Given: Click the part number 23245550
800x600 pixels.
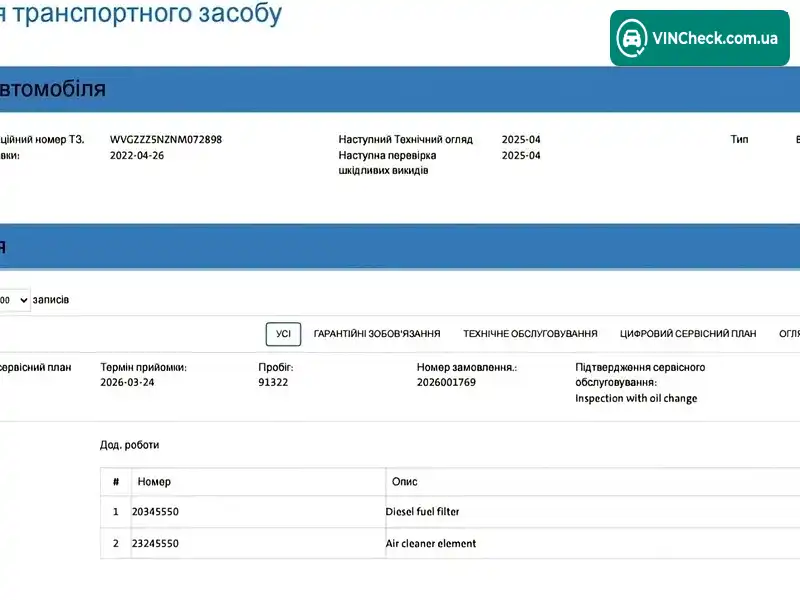Looking at the screenshot, I should point(155,543).
